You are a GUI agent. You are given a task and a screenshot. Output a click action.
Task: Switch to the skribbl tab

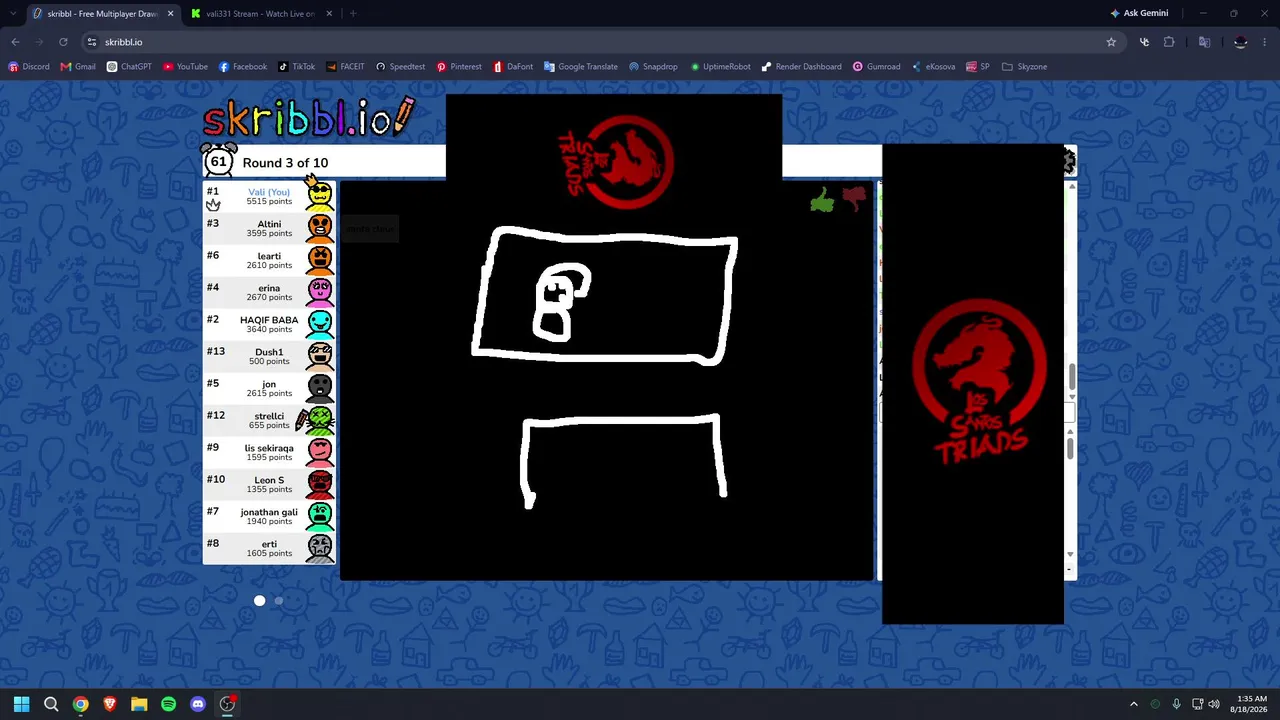click(102, 14)
